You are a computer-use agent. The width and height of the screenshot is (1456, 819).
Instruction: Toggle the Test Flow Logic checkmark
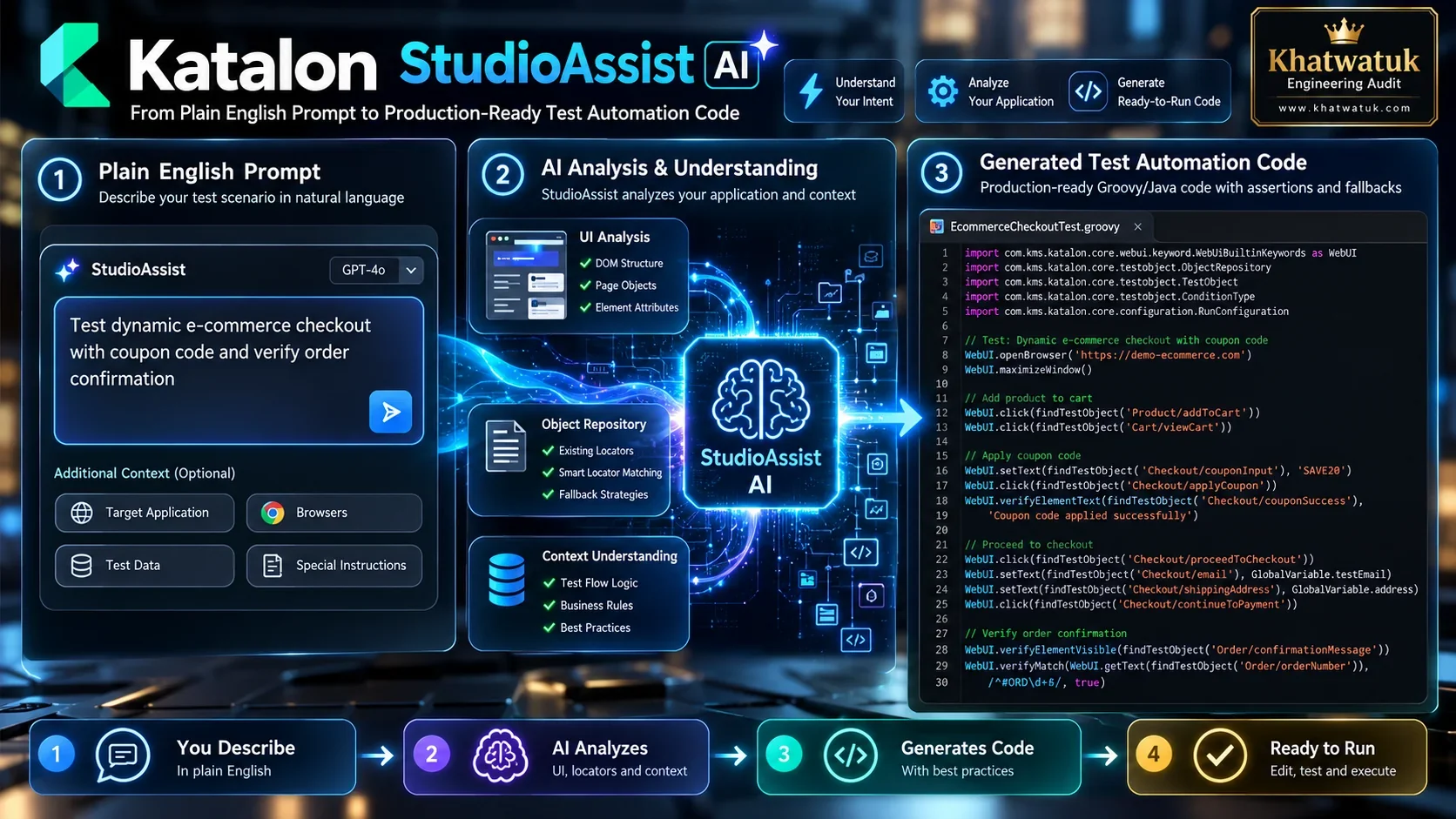click(549, 583)
